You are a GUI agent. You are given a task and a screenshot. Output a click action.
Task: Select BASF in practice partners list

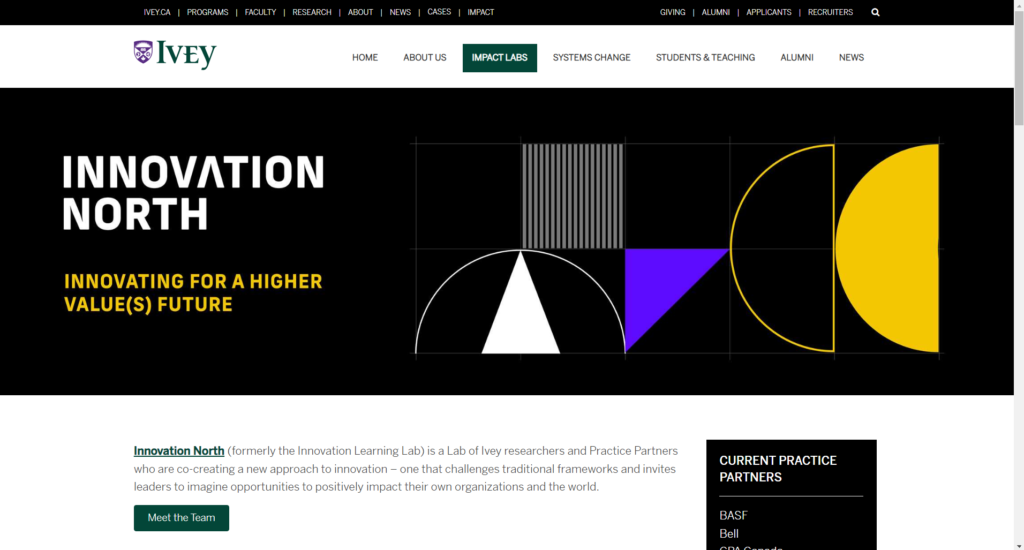tap(733, 515)
